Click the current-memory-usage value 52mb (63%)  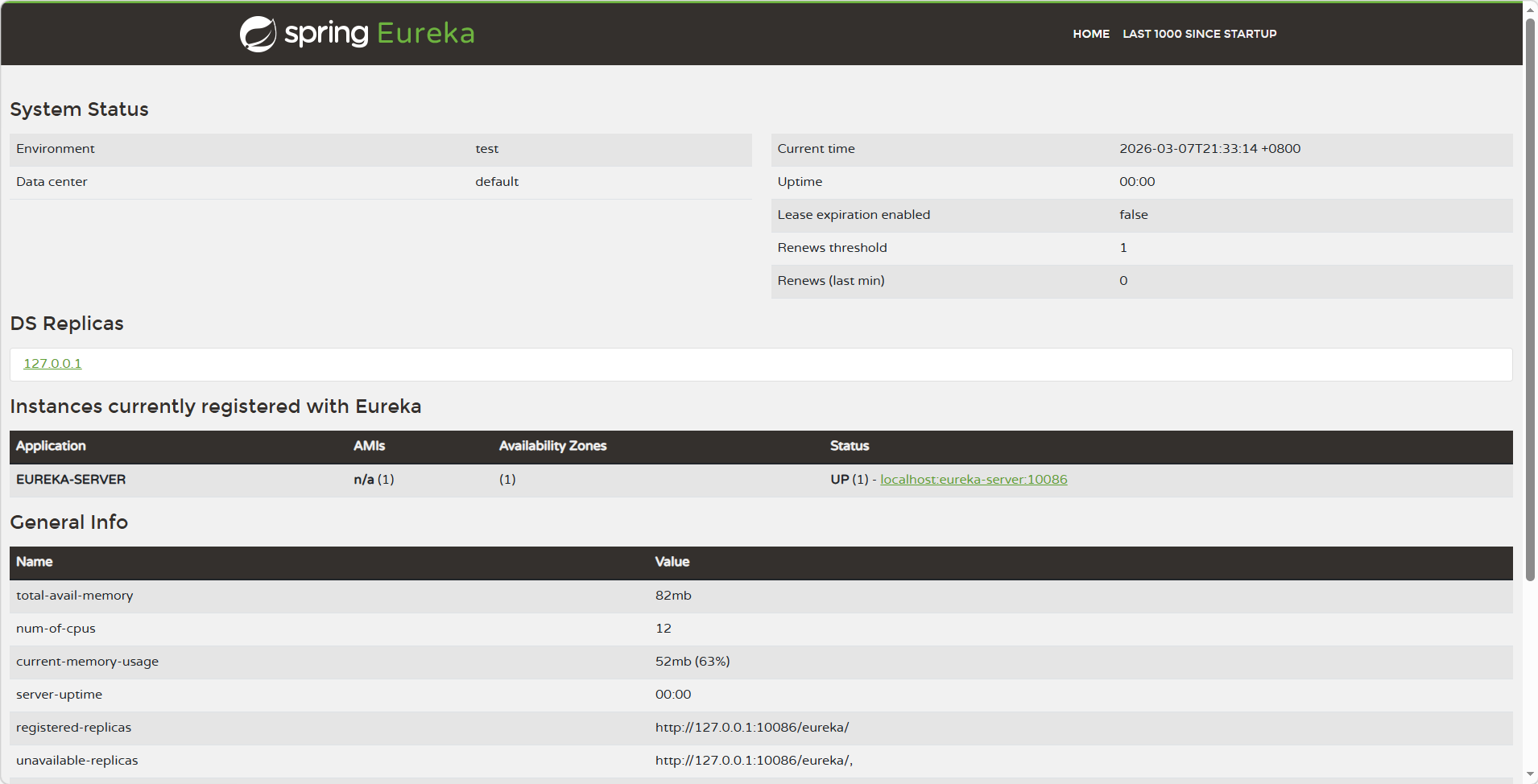click(x=693, y=662)
